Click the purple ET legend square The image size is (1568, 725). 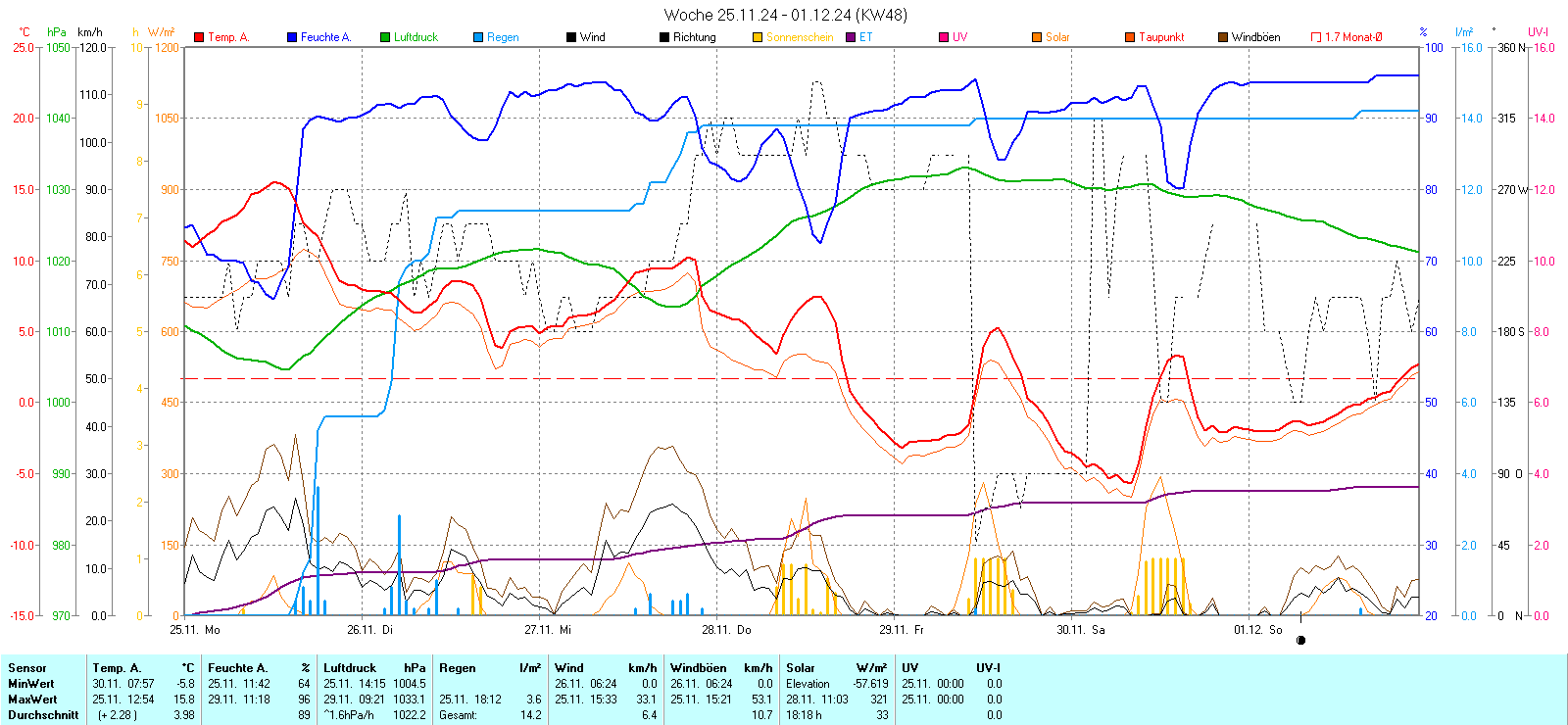[x=851, y=37]
